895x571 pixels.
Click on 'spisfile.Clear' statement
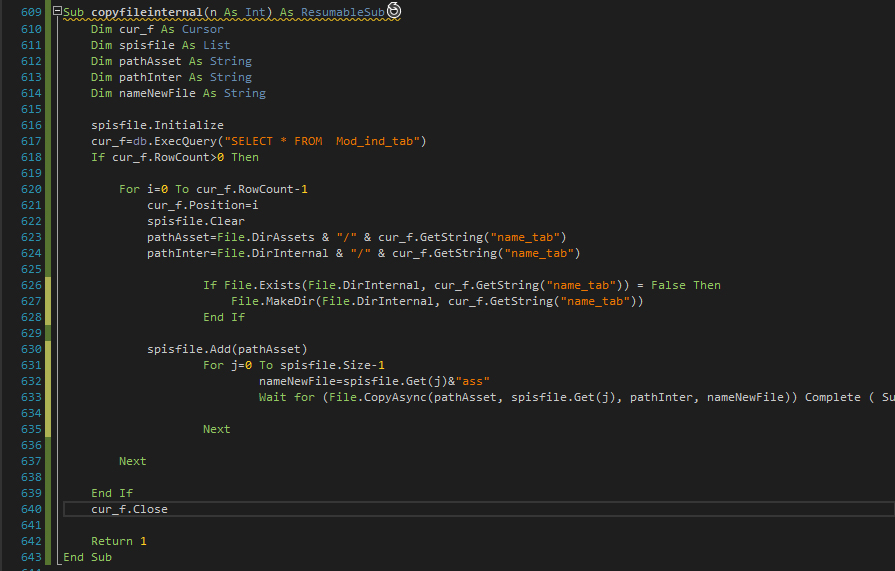[x=196, y=221]
